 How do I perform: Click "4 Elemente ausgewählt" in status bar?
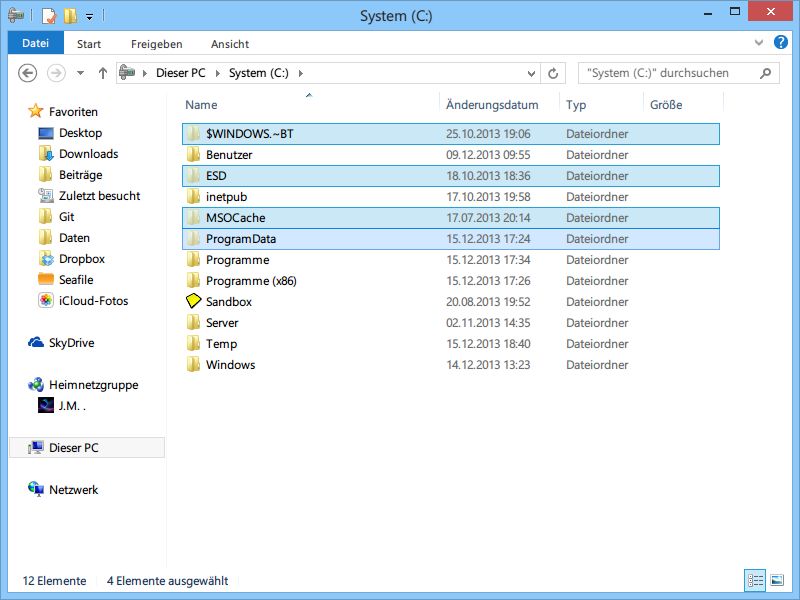[167, 581]
